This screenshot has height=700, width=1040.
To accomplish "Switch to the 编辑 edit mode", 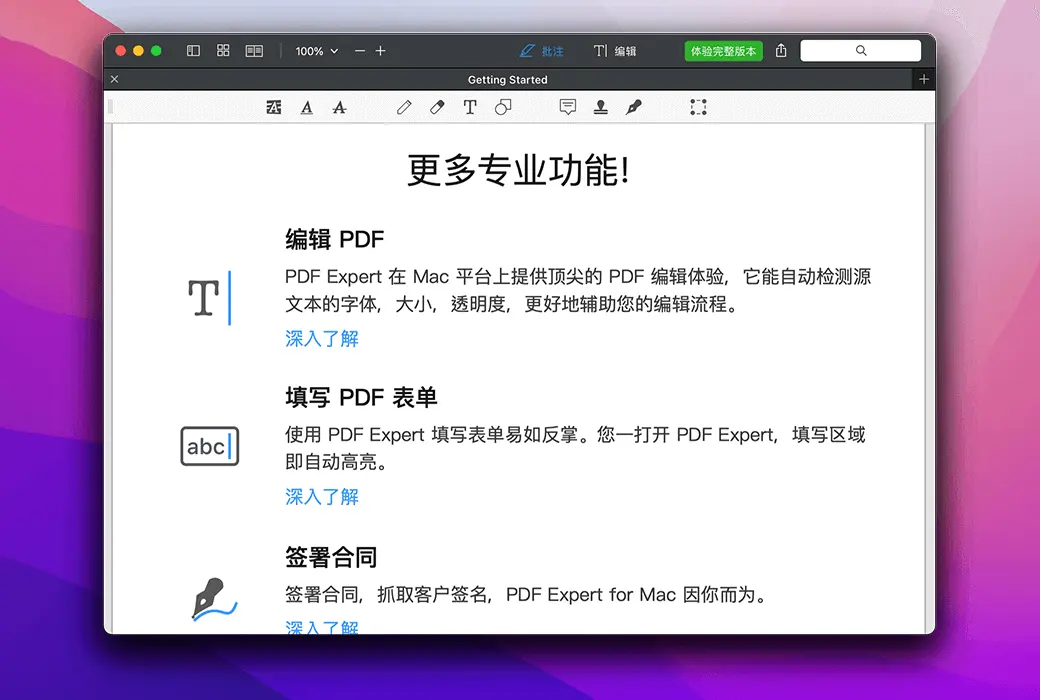I will [614, 51].
